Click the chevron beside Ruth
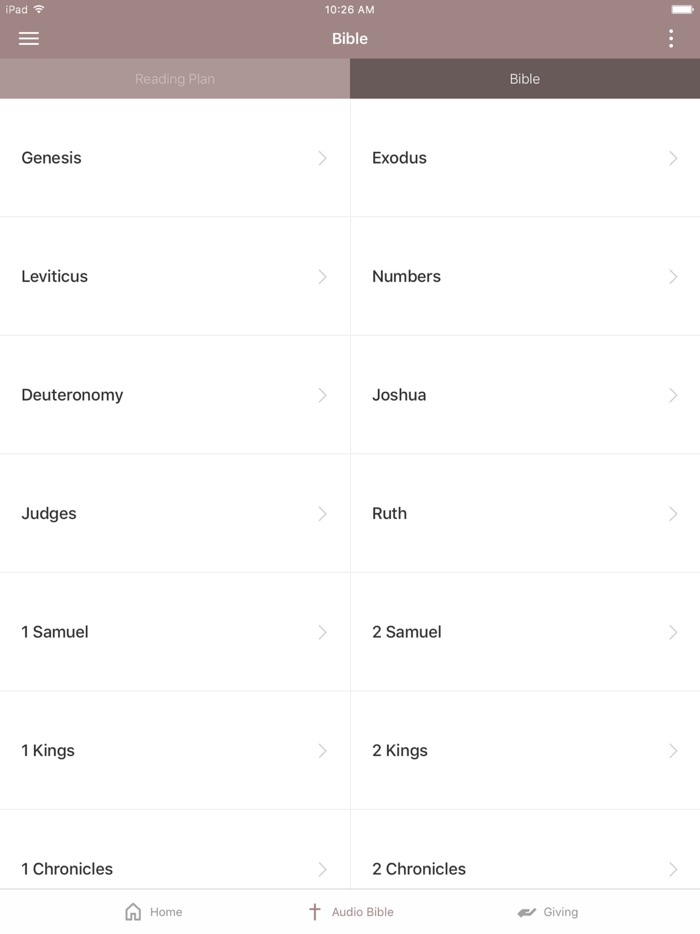 click(673, 514)
